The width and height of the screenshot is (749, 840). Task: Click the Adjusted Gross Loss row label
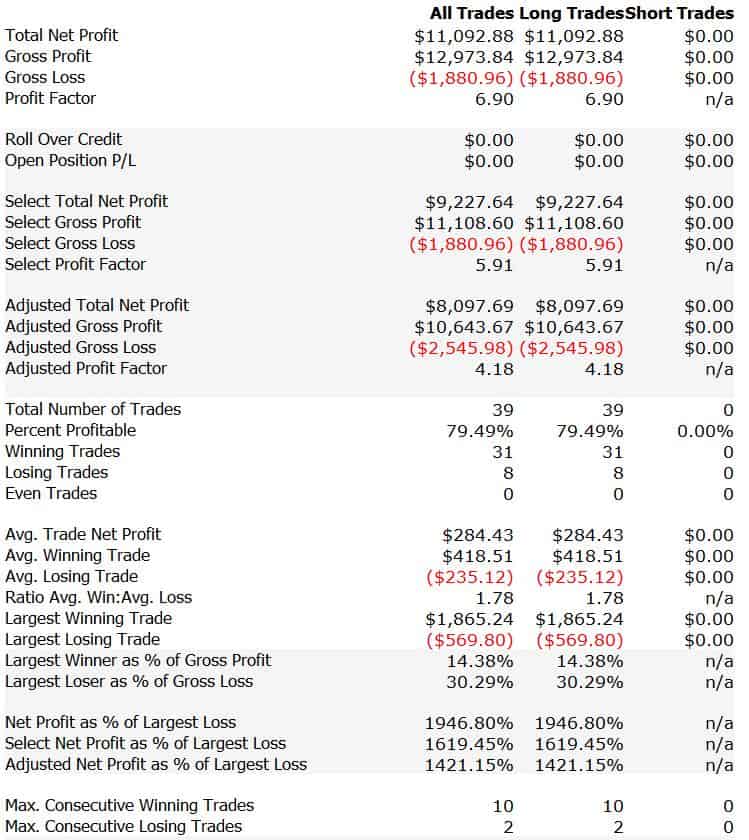tap(80, 348)
